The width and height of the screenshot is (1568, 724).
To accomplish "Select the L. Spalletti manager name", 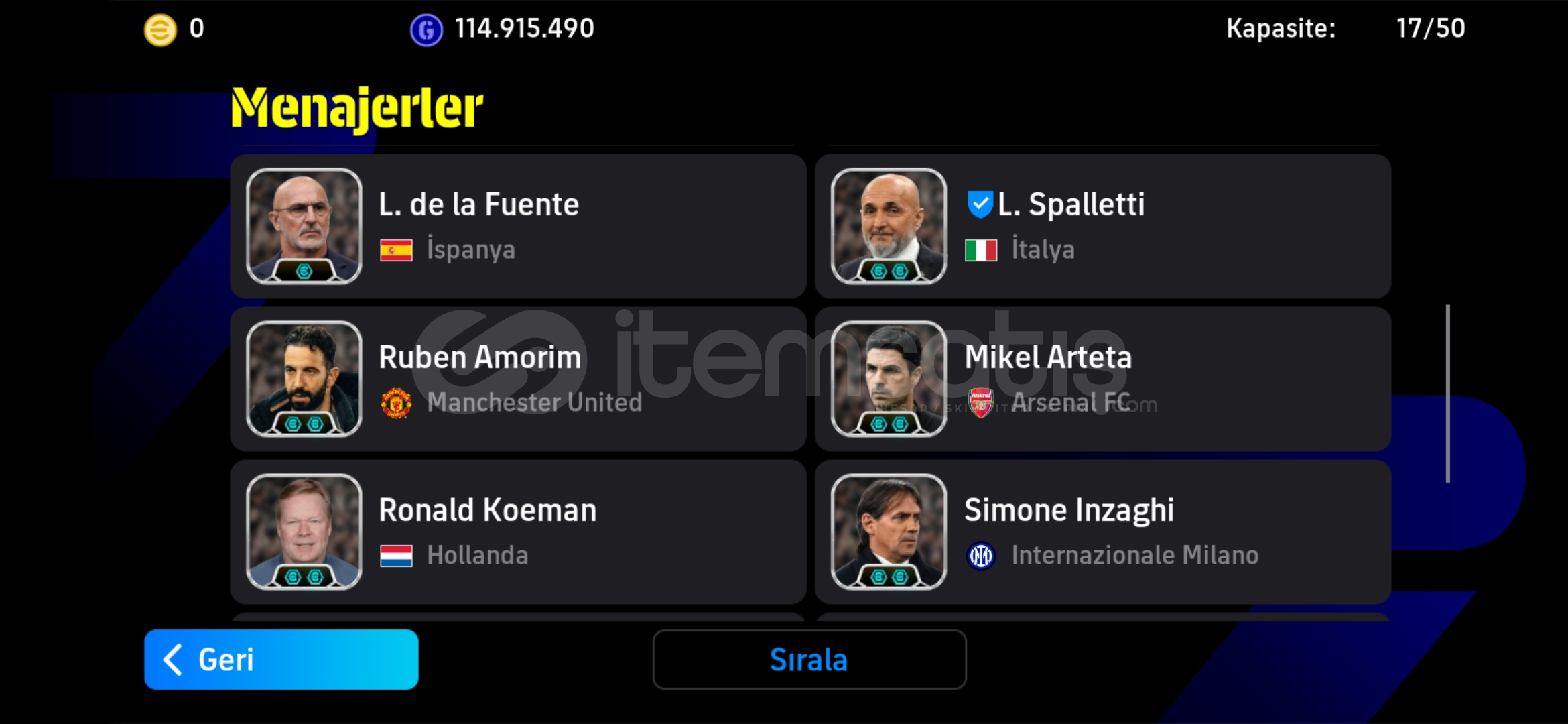I will (x=1071, y=204).
